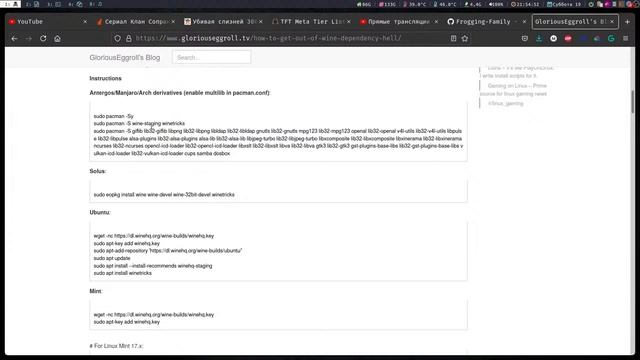640x360 pixels.
Task: Switch to workspace 3 in top bar
Action: (x=54, y=4)
